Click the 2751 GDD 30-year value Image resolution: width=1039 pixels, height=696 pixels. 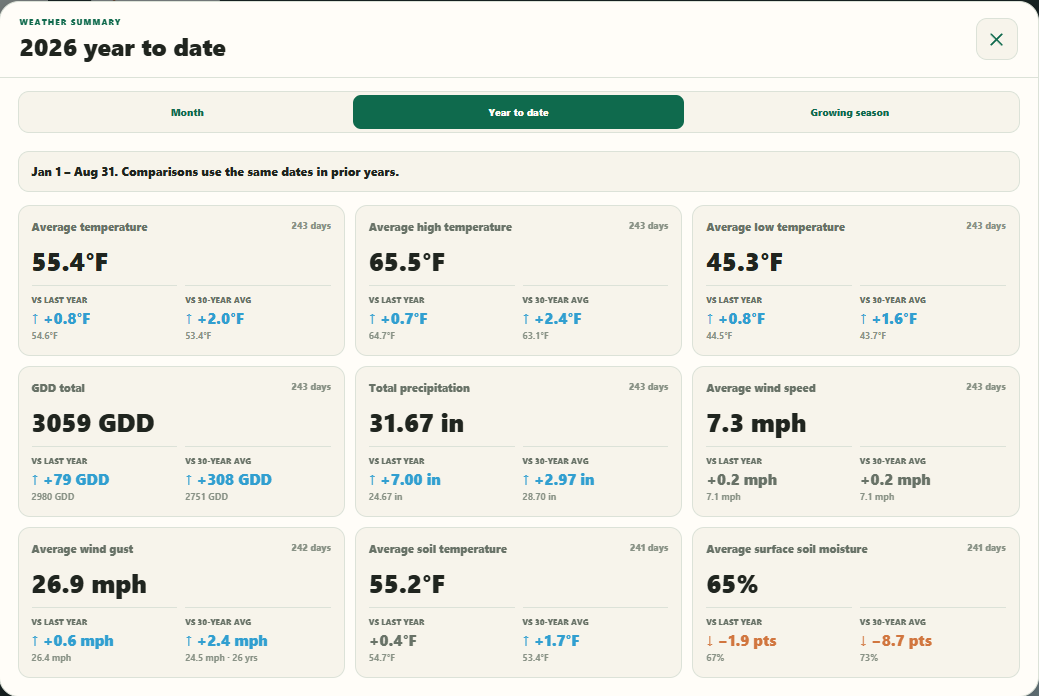pos(207,497)
